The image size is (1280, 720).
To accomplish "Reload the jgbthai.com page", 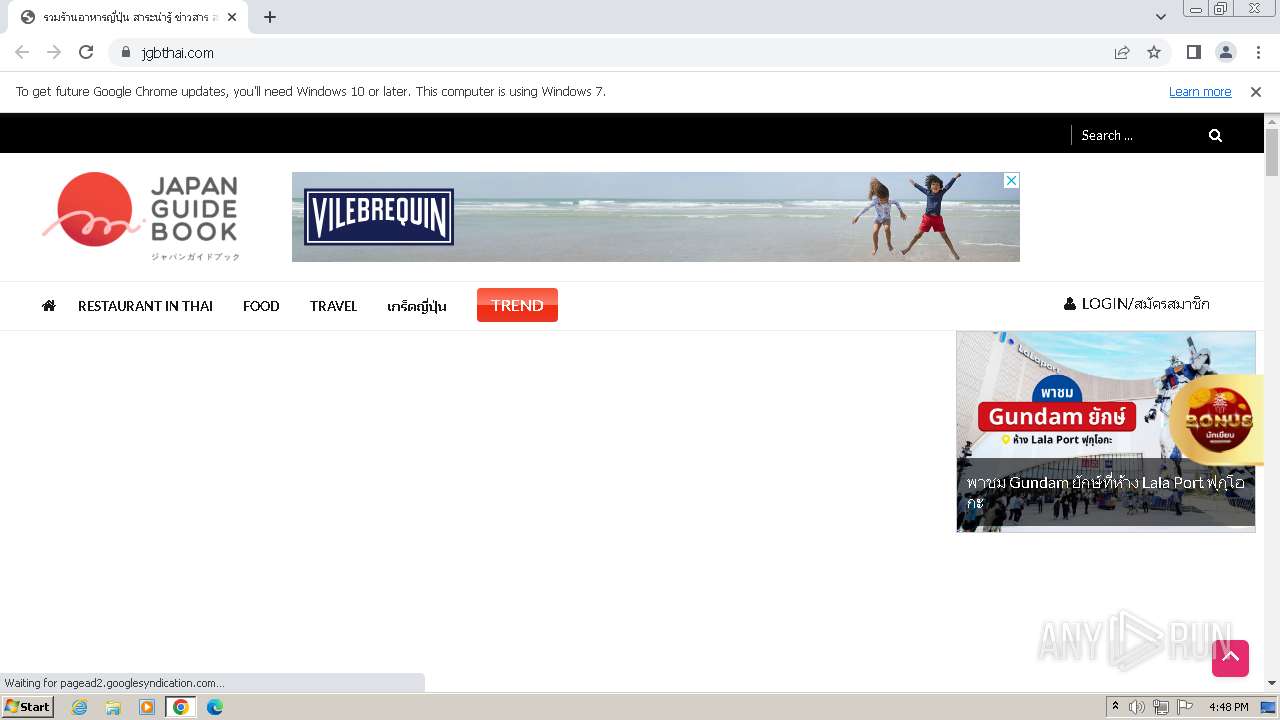I will pyautogui.click(x=86, y=52).
